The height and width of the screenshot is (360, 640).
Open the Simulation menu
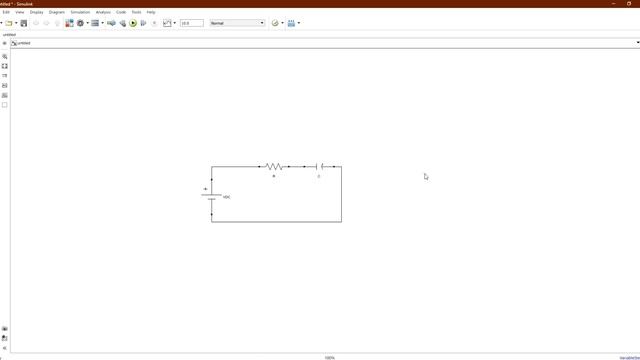[80, 12]
